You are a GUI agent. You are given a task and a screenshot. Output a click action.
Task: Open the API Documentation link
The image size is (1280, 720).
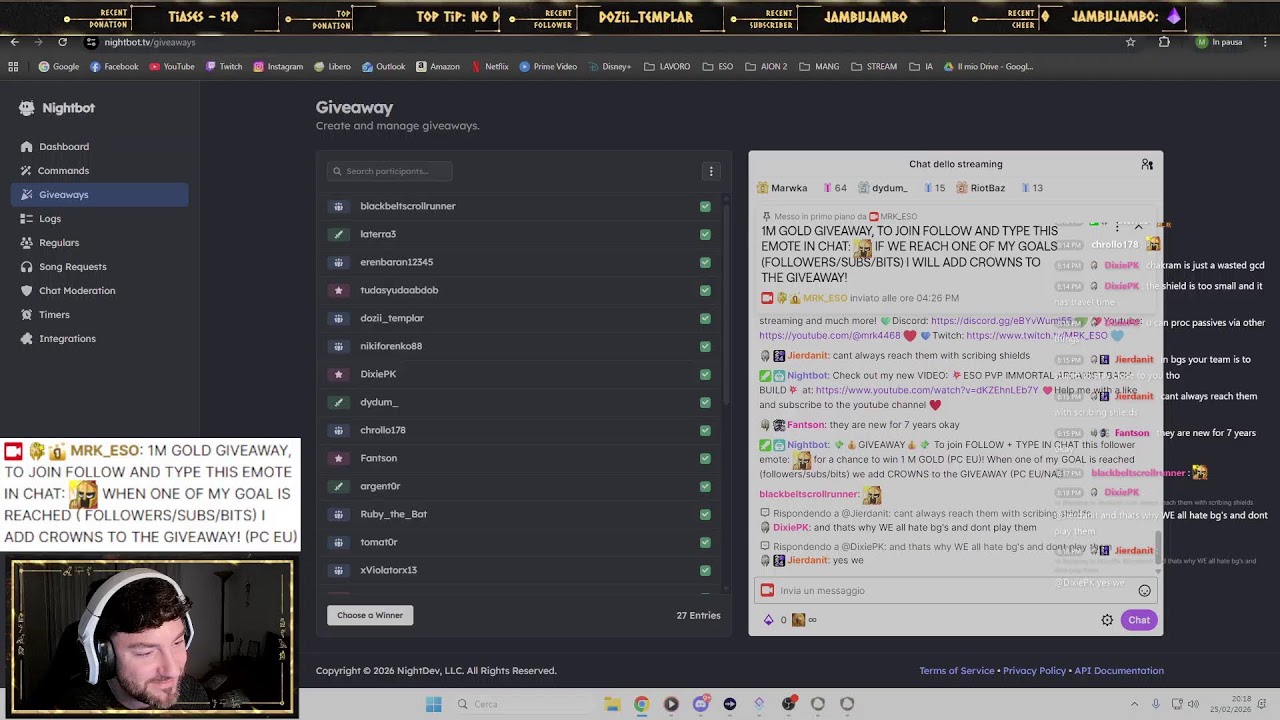pos(1119,671)
